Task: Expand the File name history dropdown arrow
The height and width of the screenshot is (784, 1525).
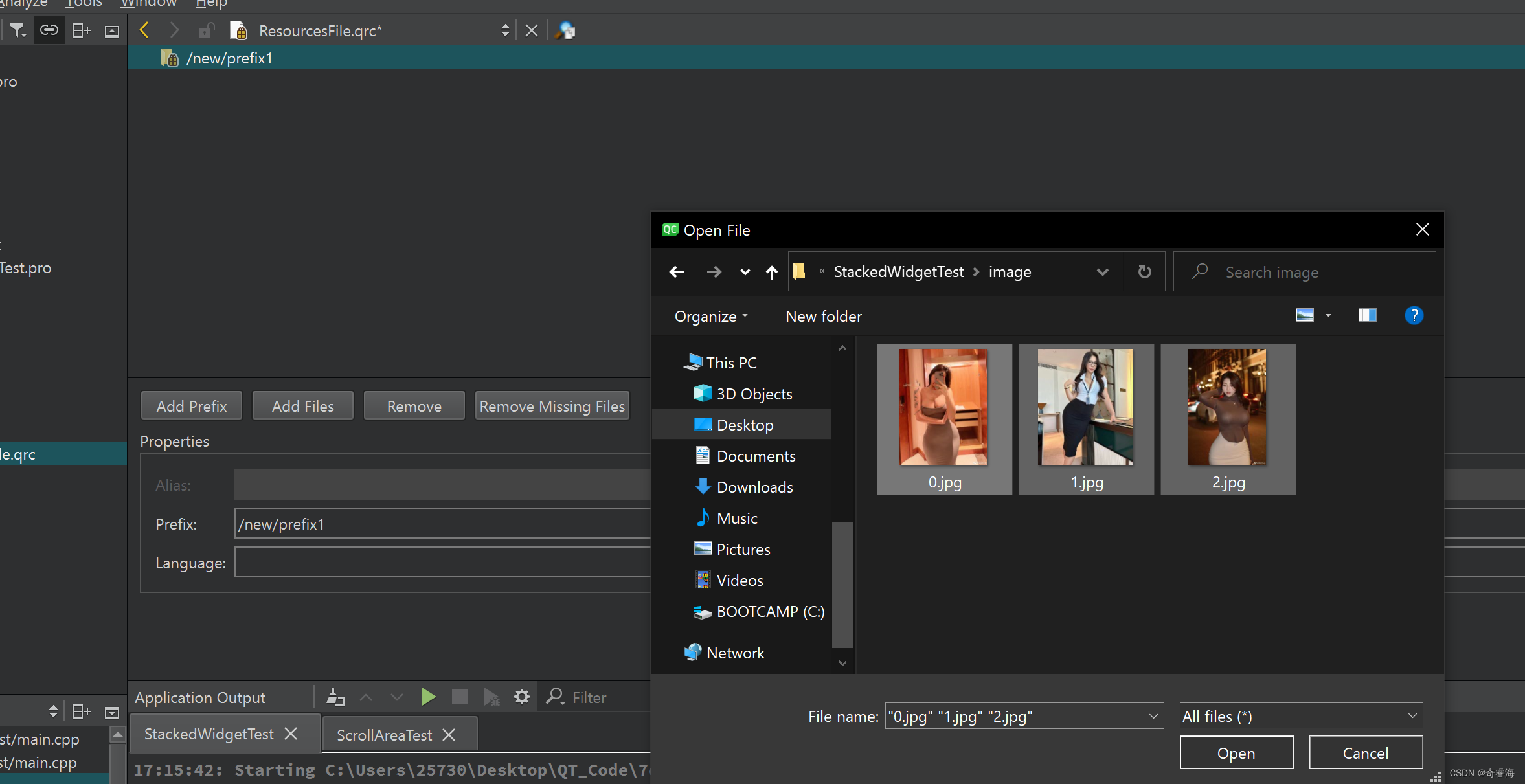Action: [x=1153, y=716]
